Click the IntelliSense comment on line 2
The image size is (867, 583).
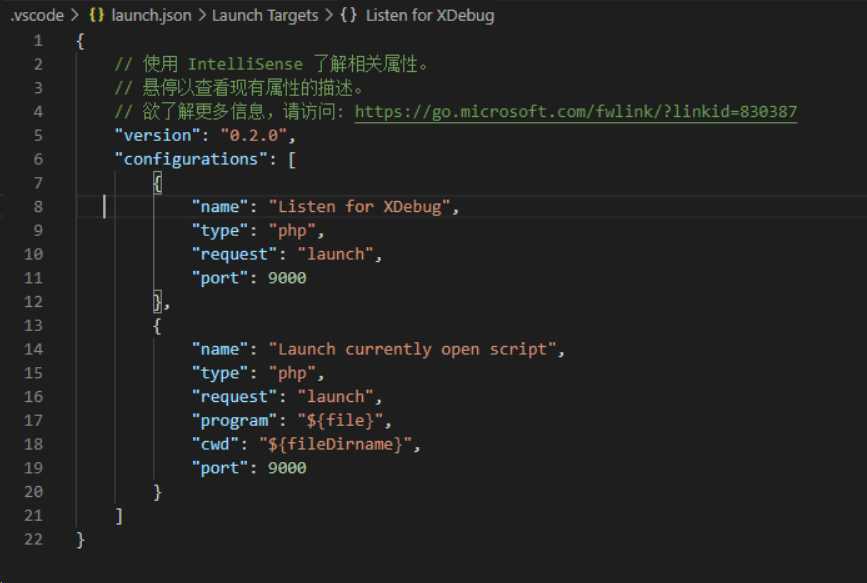pos(271,64)
